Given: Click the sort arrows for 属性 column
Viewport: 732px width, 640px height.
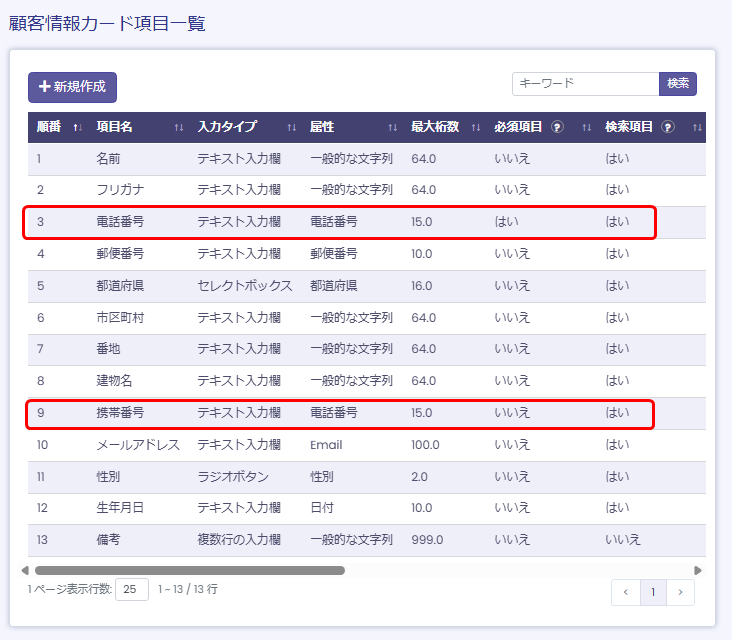Looking at the screenshot, I should pos(393,127).
